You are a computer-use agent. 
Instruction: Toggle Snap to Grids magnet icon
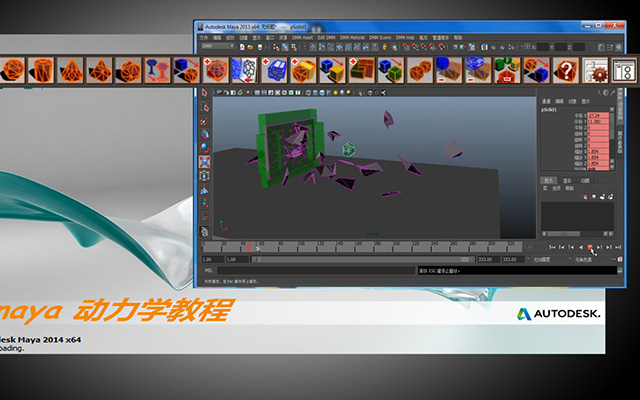click(x=406, y=47)
